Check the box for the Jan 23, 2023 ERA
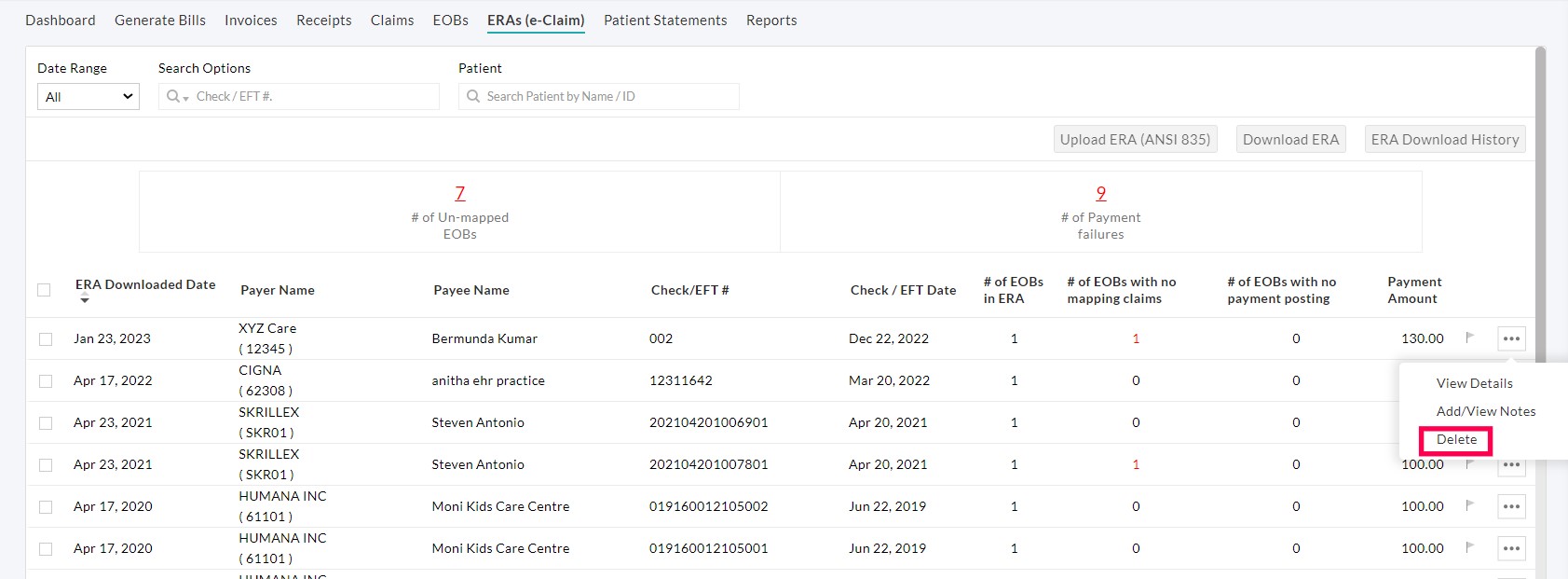The height and width of the screenshot is (579, 1568). (x=46, y=338)
